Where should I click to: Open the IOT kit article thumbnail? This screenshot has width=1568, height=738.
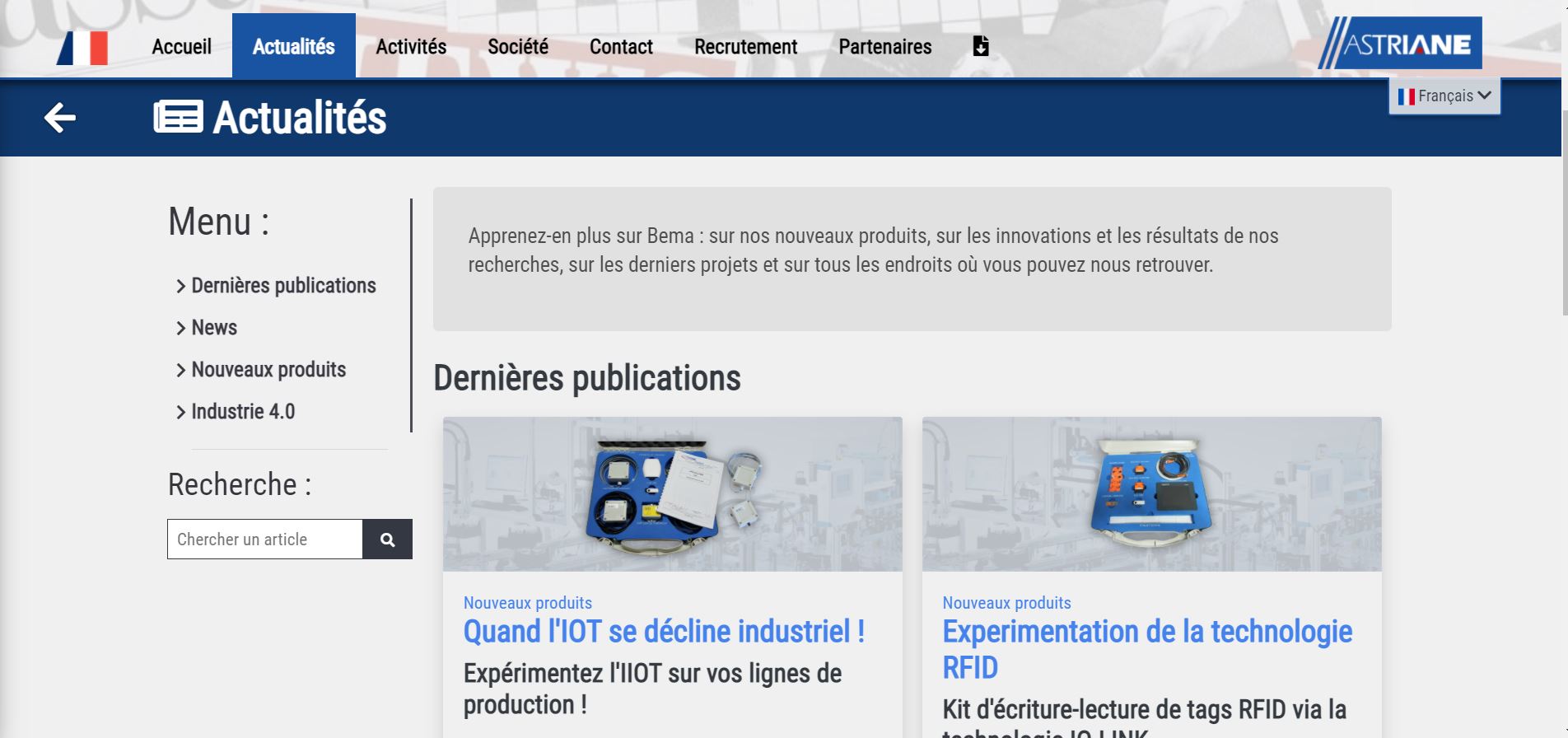pos(673,494)
